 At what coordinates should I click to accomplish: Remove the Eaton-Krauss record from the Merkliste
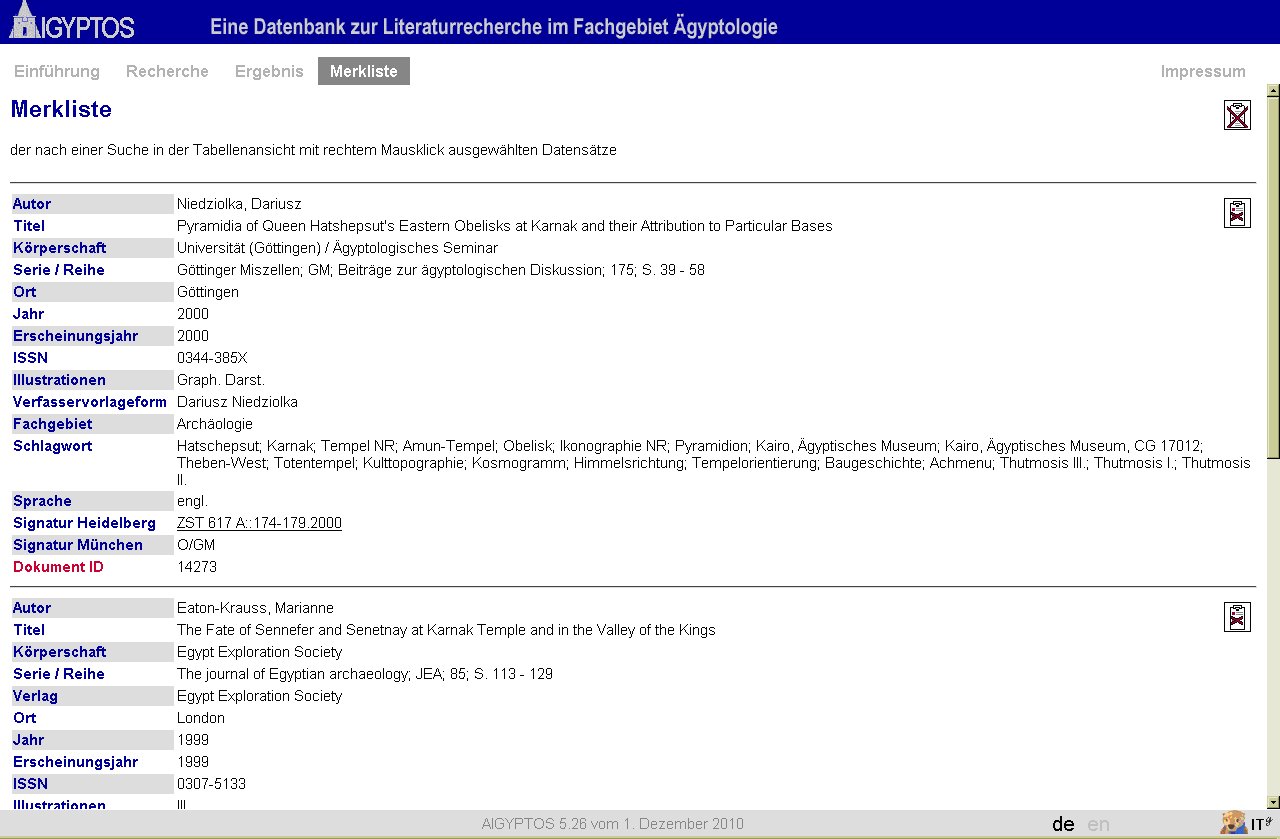coord(1237,617)
